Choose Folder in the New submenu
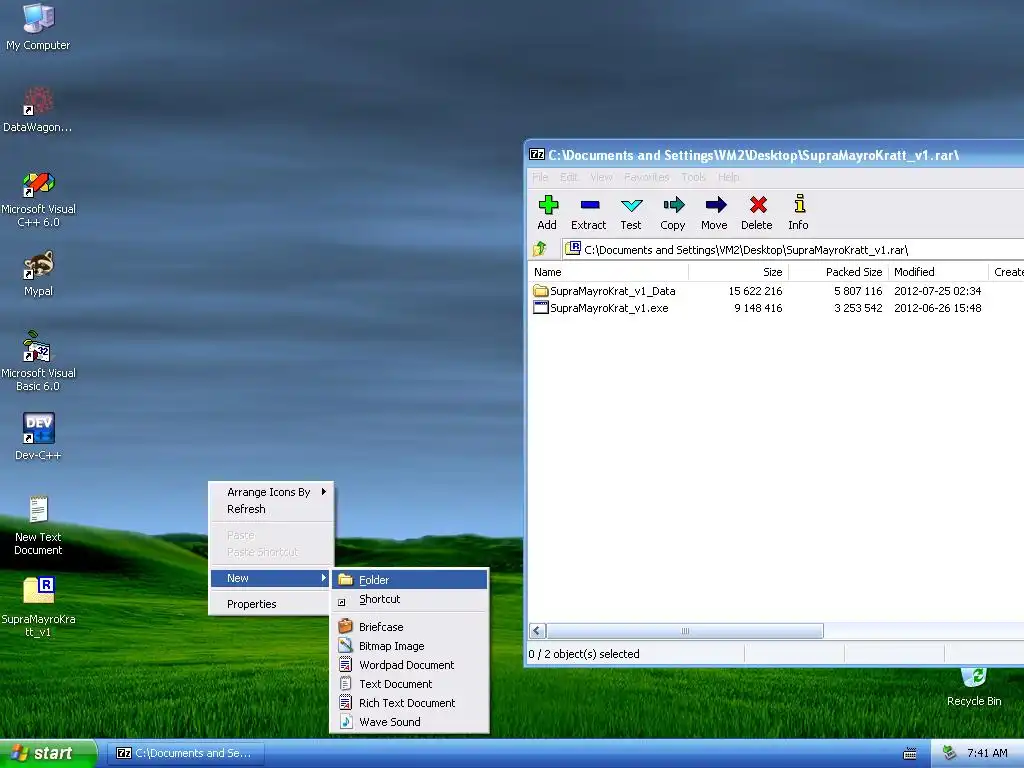 pos(409,579)
